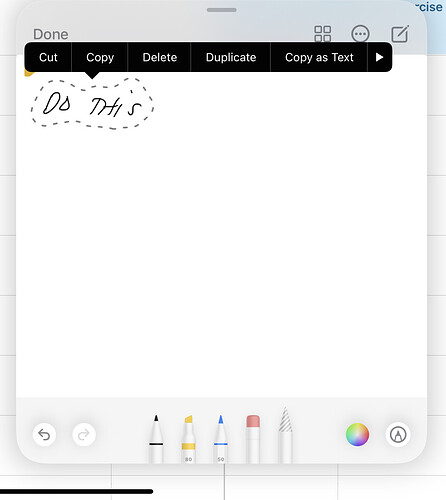Screen dimensions: 446x500
Task: Undo the last stroke
Action: click(x=44, y=435)
